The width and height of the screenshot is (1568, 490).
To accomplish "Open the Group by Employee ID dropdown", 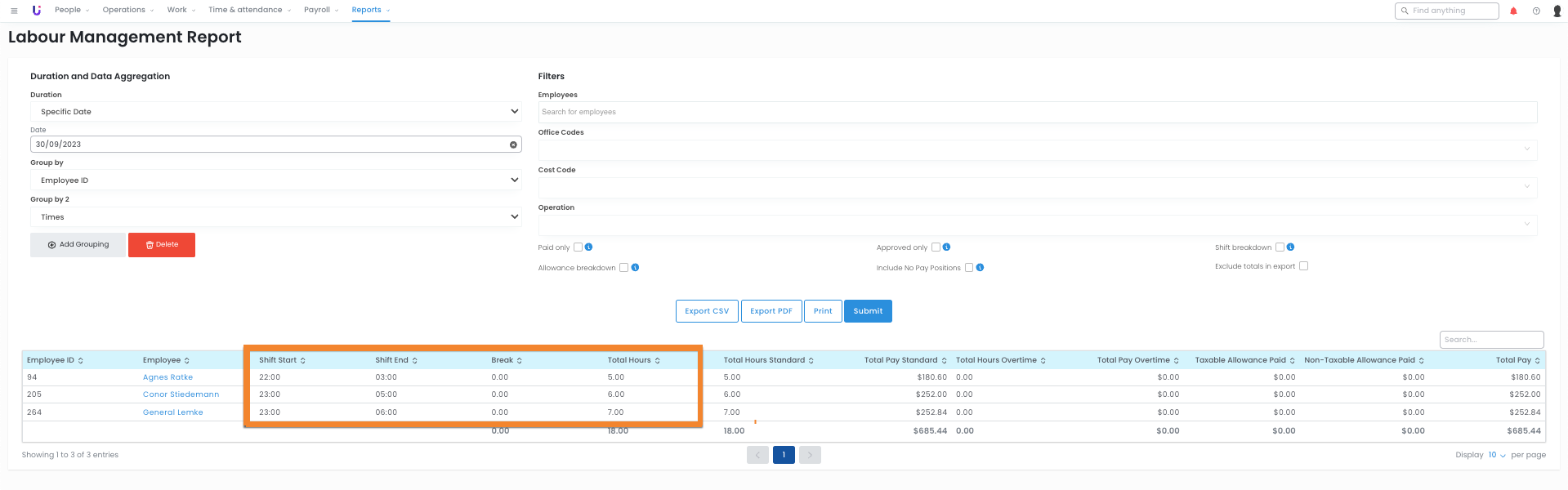I will [275, 180].
